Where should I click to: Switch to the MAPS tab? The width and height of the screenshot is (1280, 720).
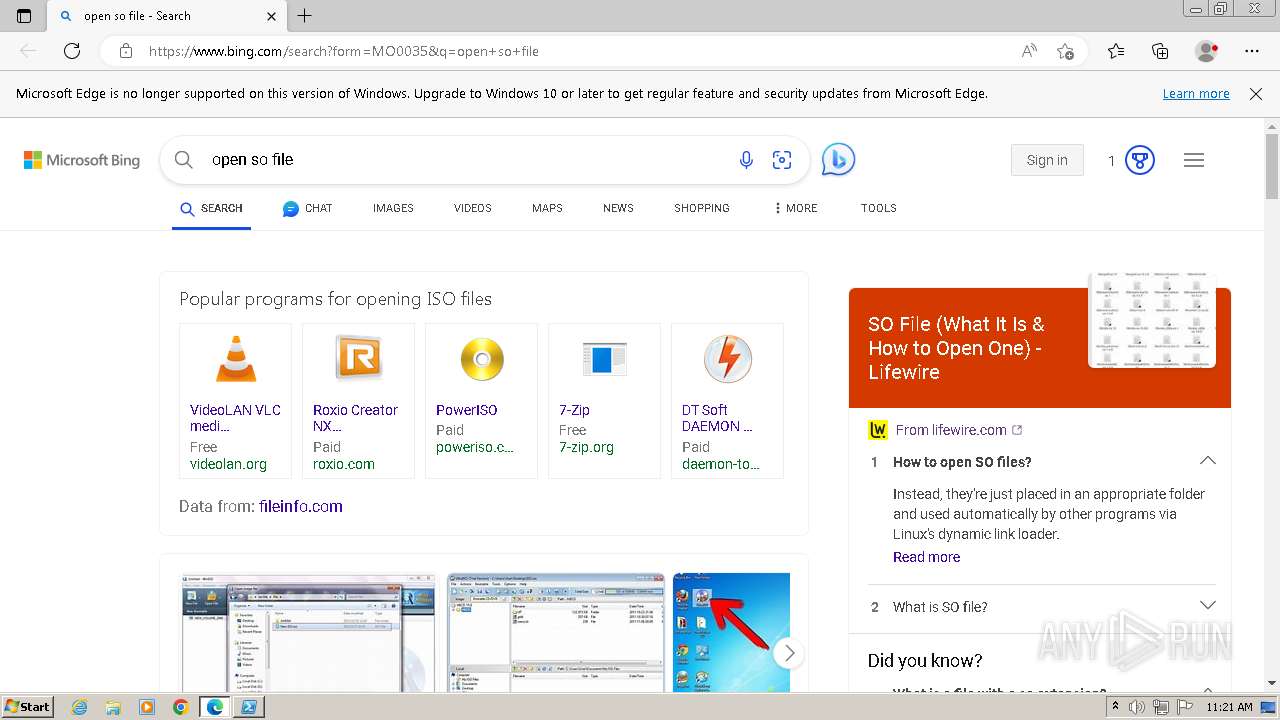point(547,208)
